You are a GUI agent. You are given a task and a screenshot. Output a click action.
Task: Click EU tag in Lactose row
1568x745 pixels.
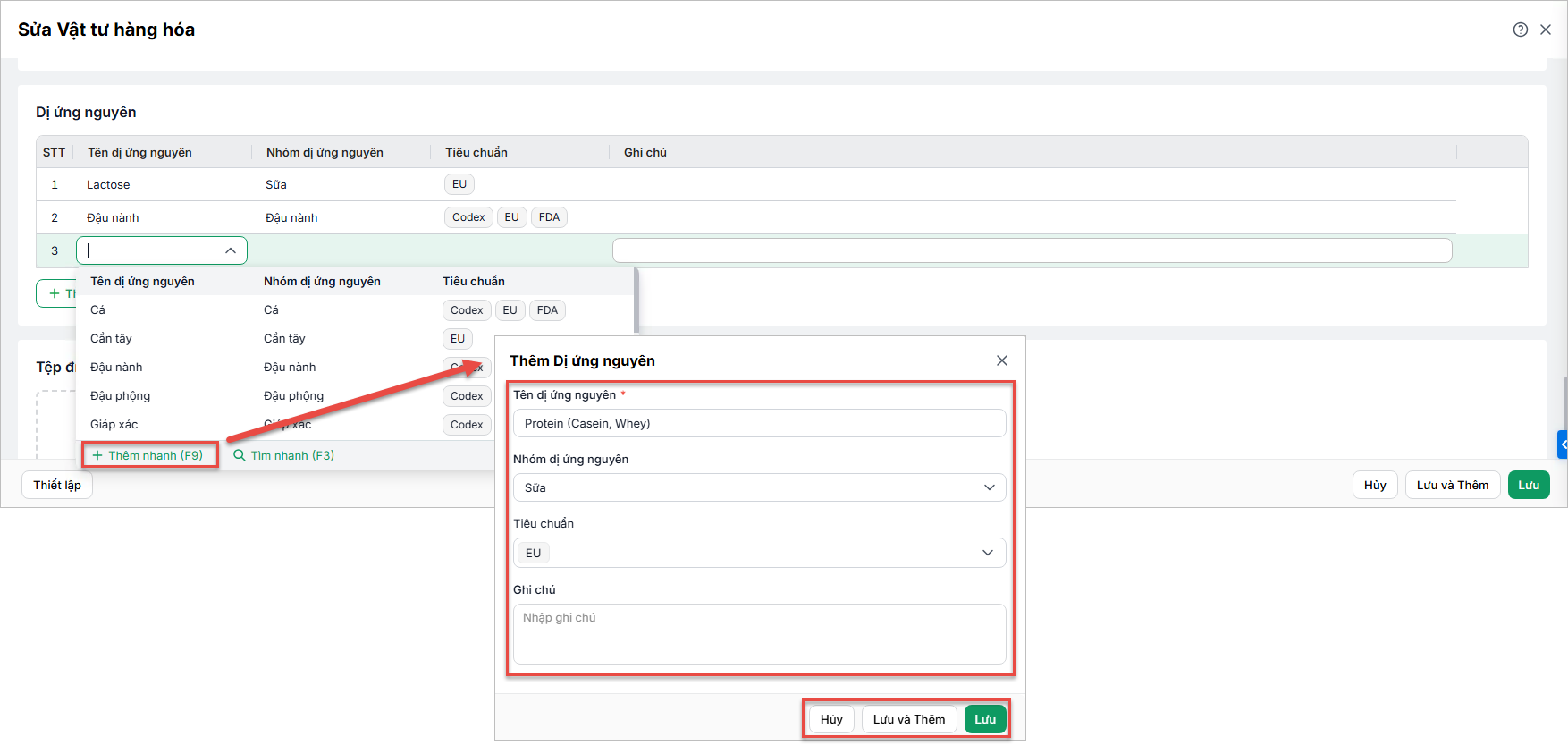[459, 184]
